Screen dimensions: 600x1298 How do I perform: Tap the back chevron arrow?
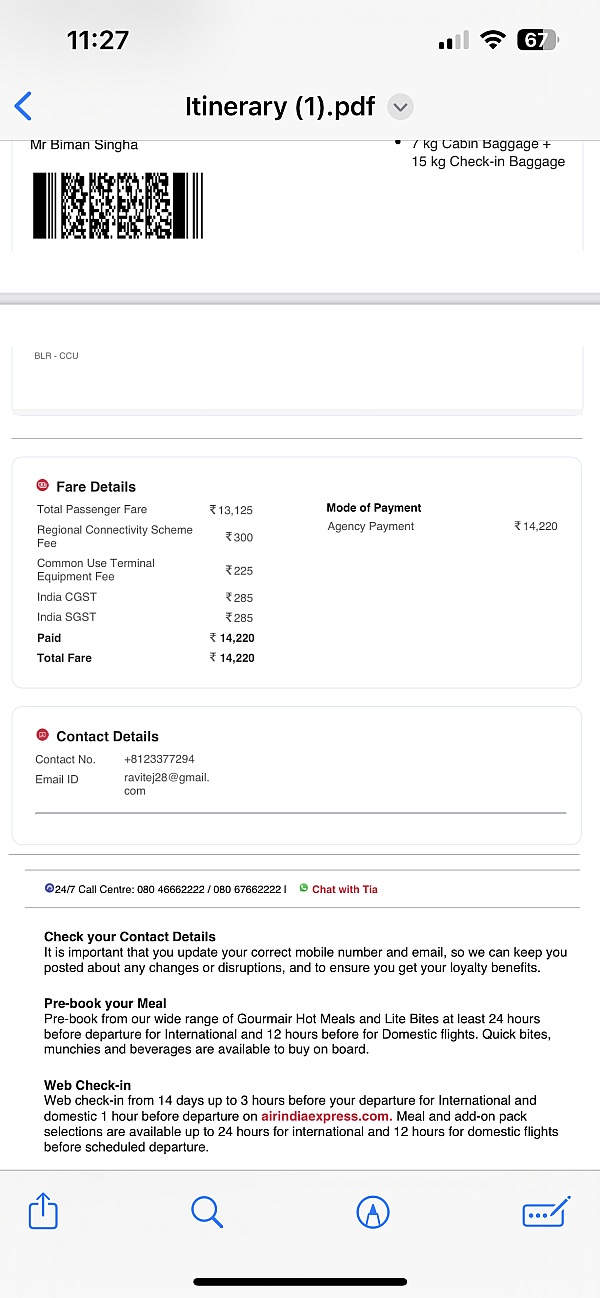tap(24, 106)
